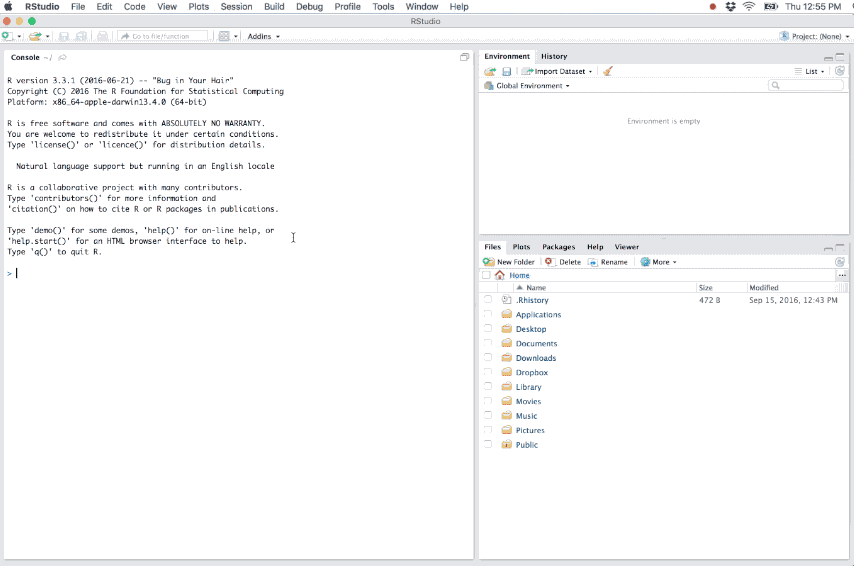
Task: Maximize the Files pane
Action: [840, 247]
